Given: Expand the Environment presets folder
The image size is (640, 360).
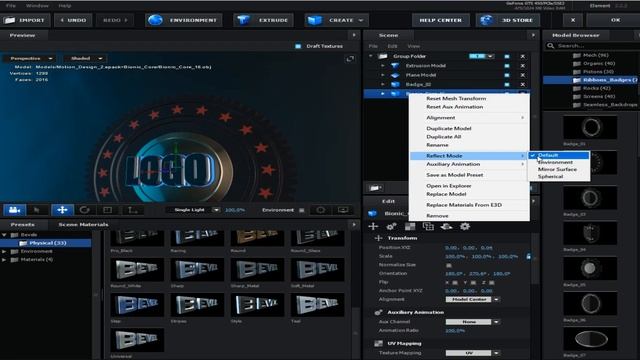Looking at the screenshot, I should (4, 251).
